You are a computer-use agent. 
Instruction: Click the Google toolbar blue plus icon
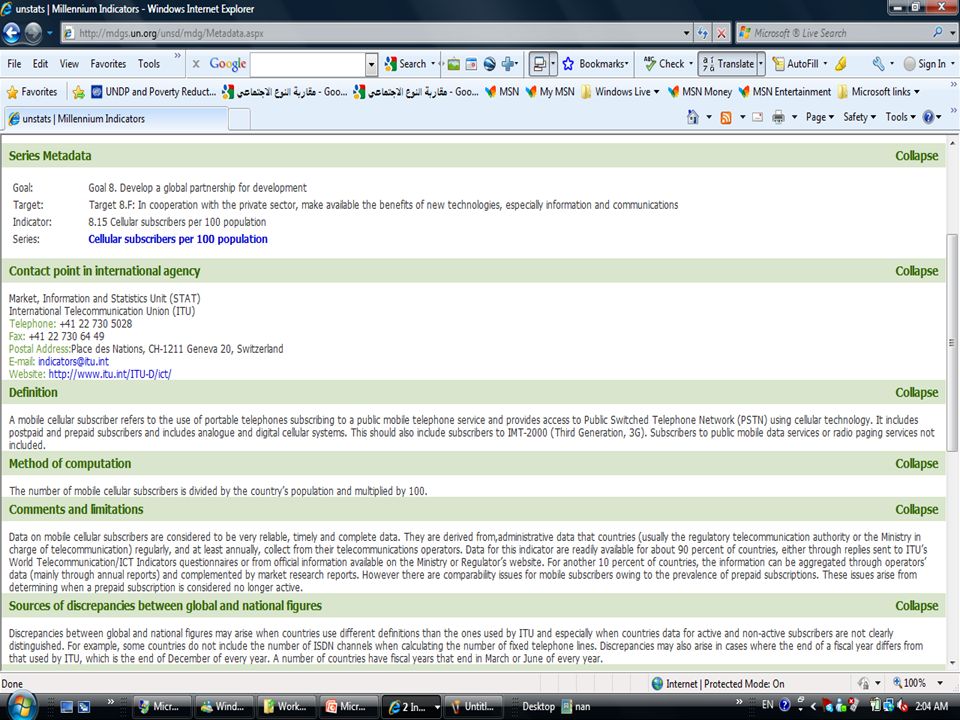(508, 64)
